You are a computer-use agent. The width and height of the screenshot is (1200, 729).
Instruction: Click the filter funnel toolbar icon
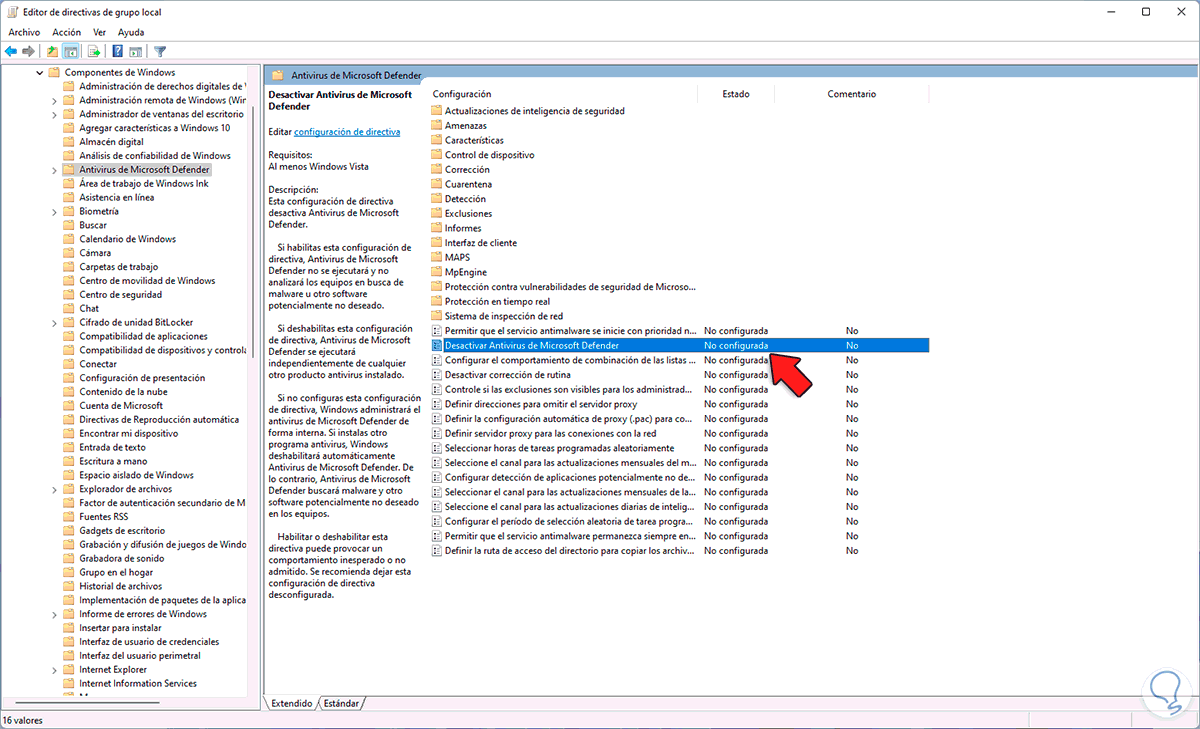160,51
